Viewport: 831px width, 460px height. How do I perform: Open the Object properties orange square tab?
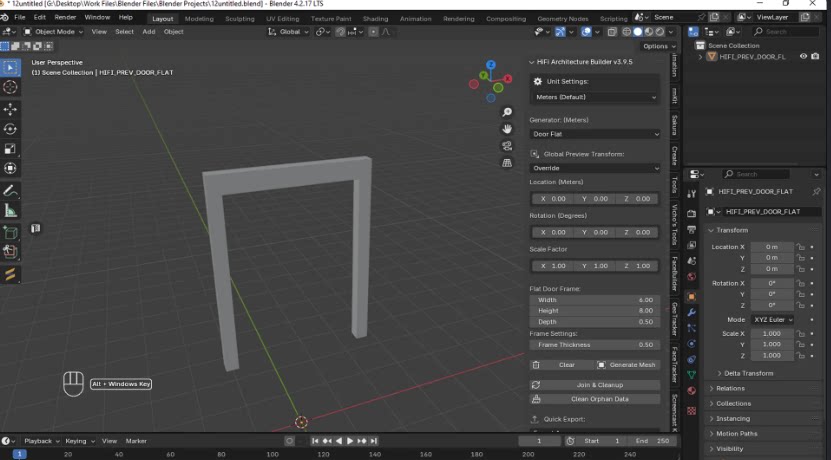point(691,297)
